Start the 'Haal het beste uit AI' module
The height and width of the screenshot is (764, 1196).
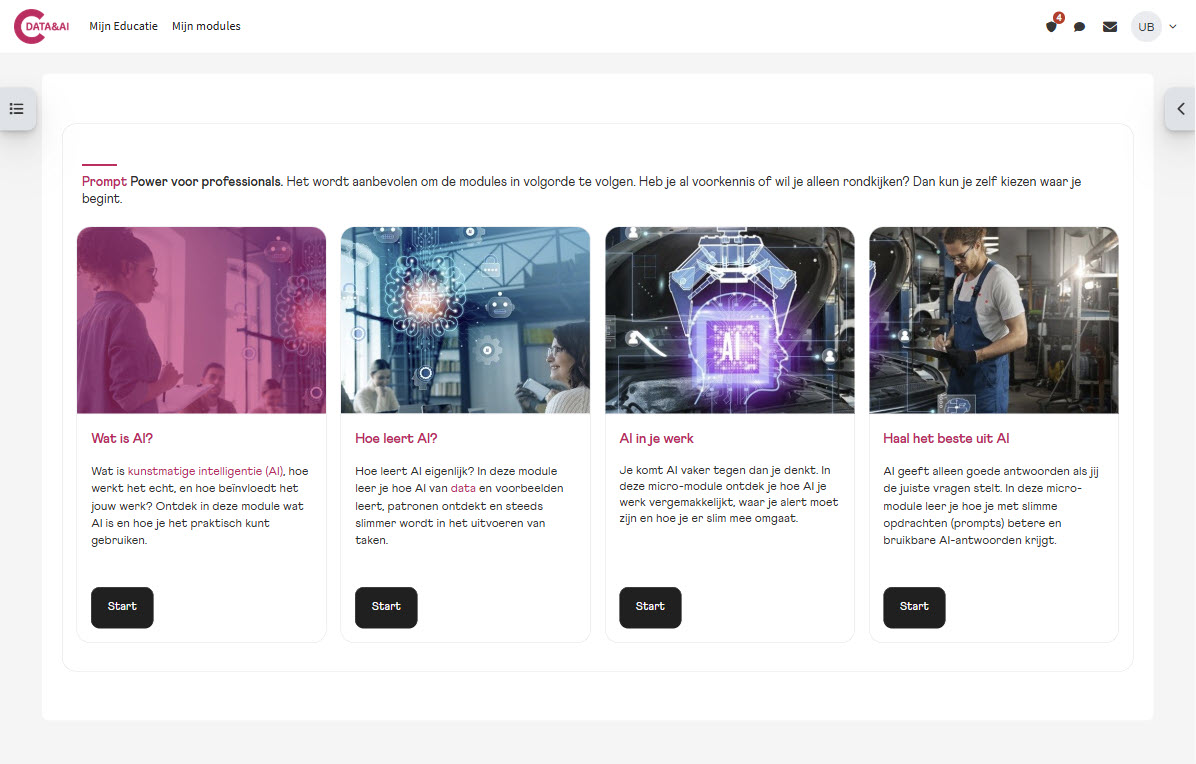point(914,607)
